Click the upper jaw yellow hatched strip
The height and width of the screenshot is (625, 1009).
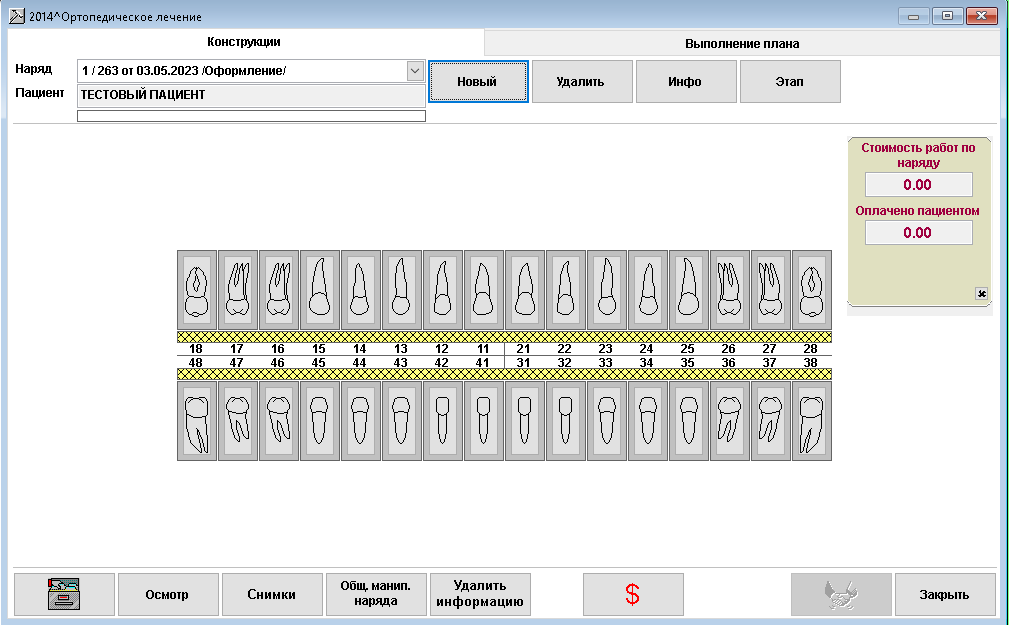click(504, 337)
